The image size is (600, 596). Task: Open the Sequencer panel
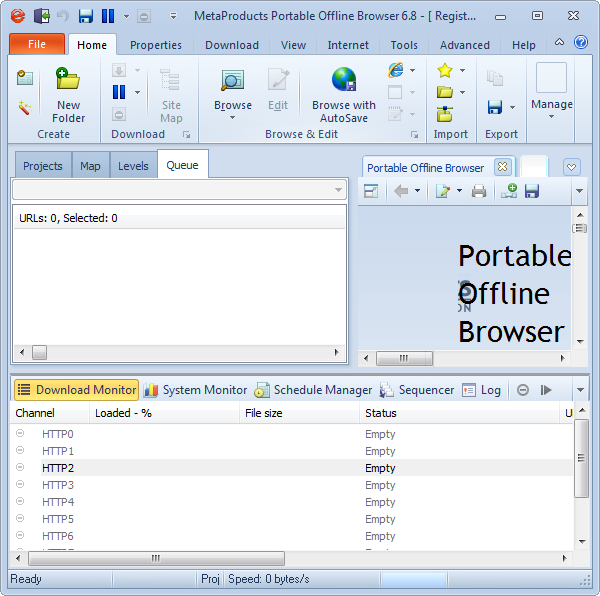417,390
